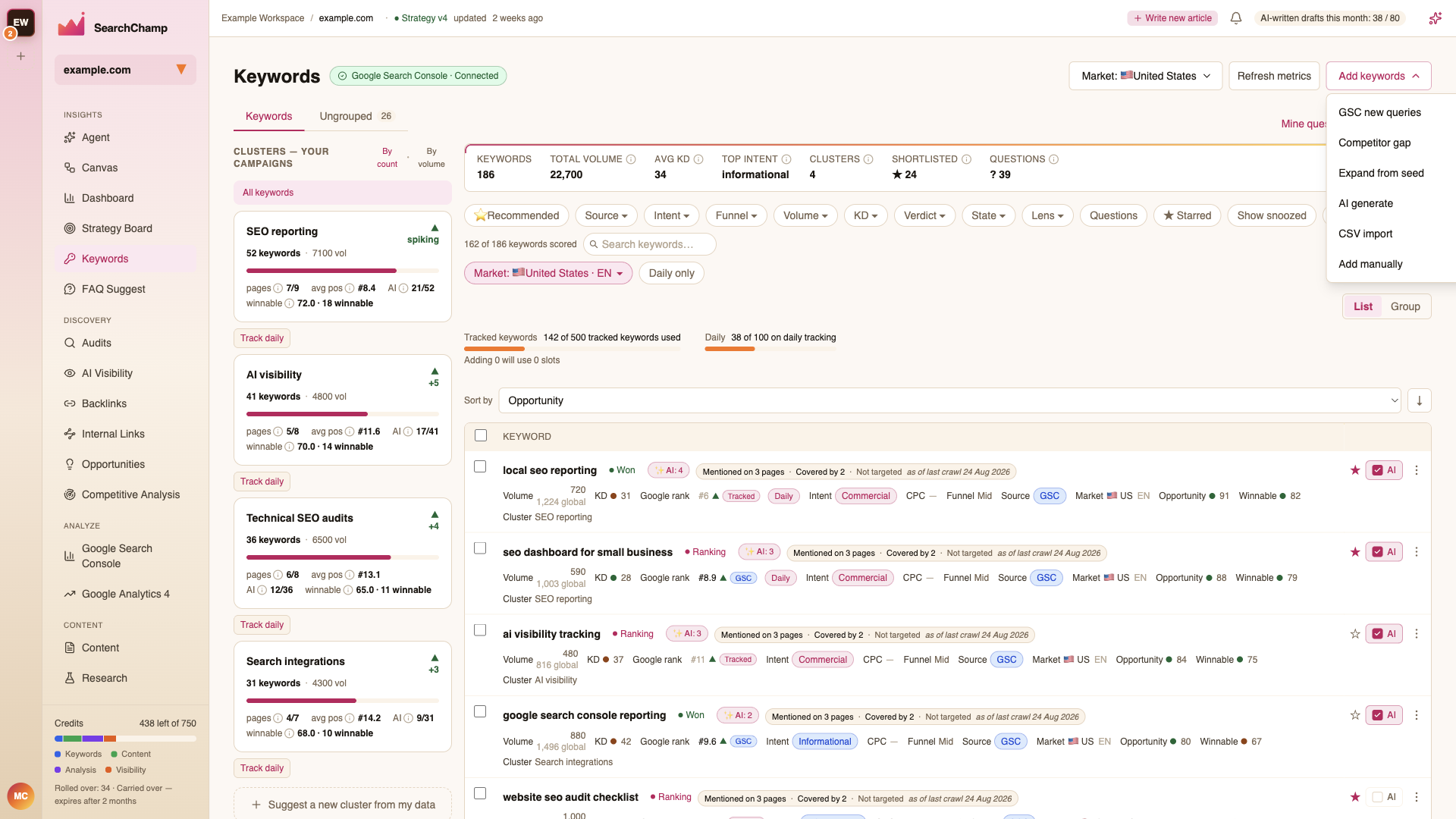Toggle the Daily only filter
The height and width of the screenshot is (819, 1456).
(x=671, y=273)
